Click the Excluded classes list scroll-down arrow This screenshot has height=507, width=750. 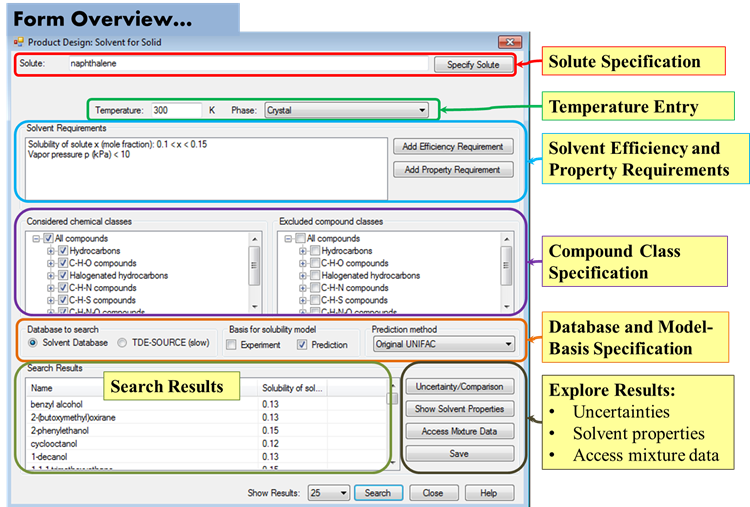coord(507,307)
